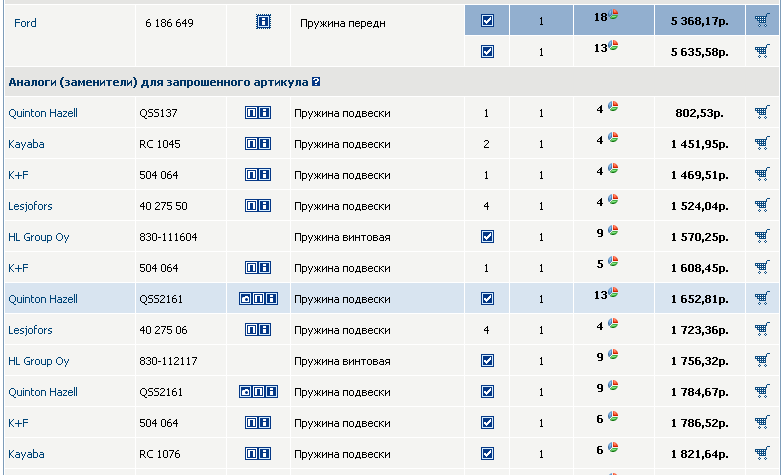Open delivery pie chart in QSS137 row
Viewport: 783px width, 475px height.
(x=613, y=106)
